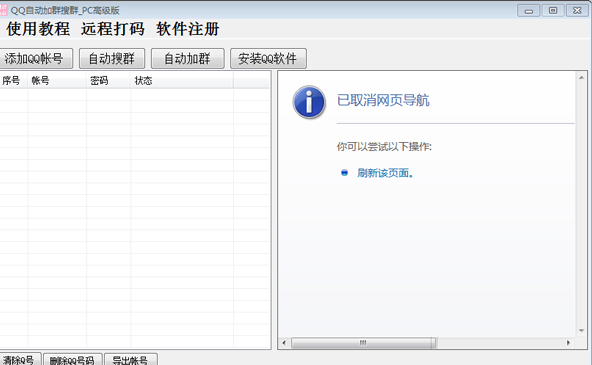Click the 导出帐号 button
Screen dimensions: 592x365
(131, 360)
